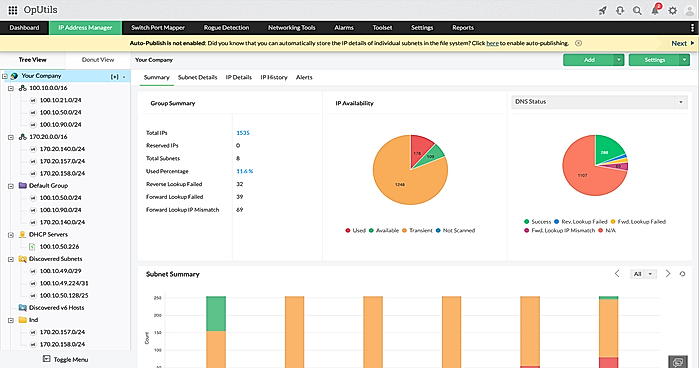
Task: Switch to the Subnet Details tab
Action: pyautogui.click(x=197, y=78)
